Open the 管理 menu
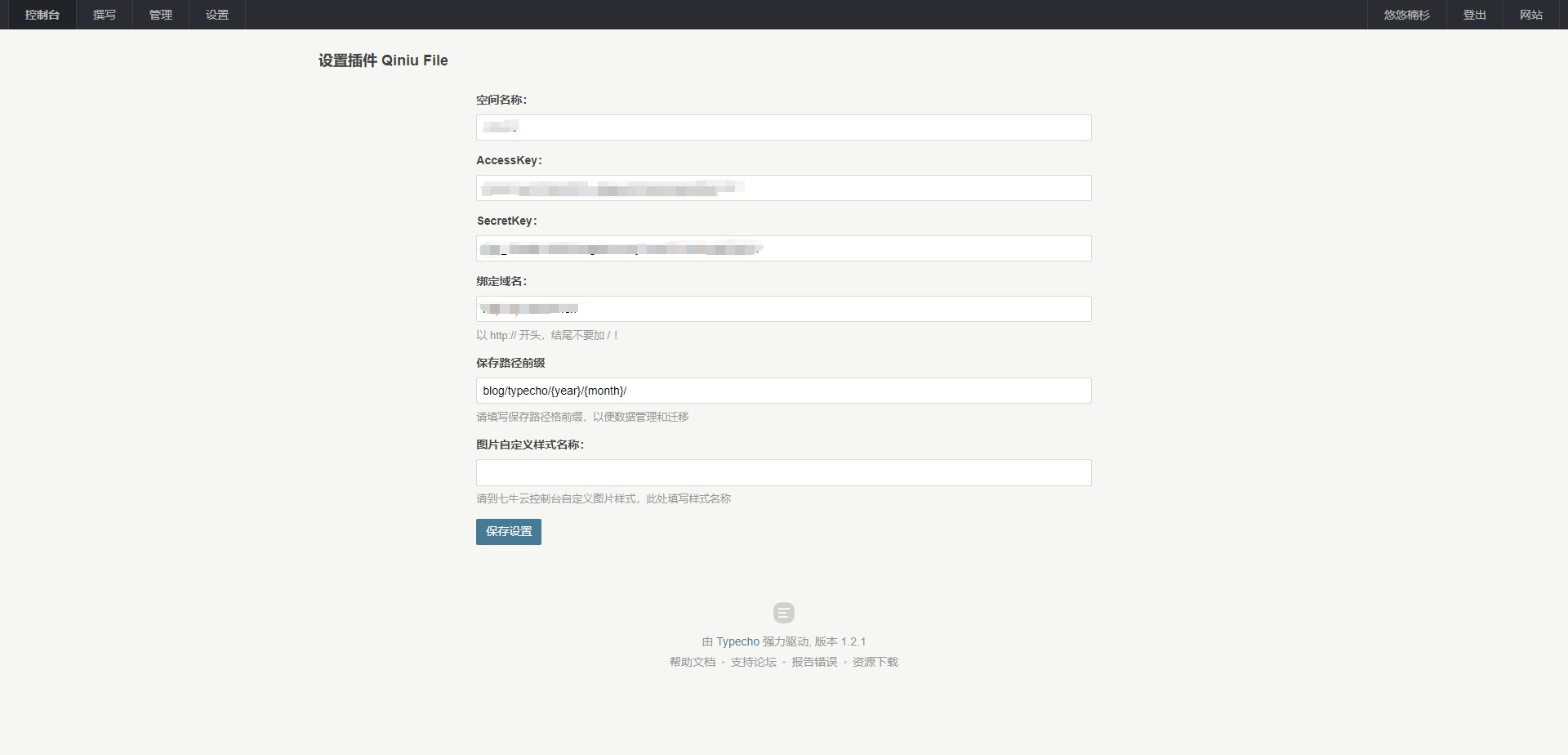Viewport: 1568px width, 755px height. pyautogui.click(x=161, y=15)
